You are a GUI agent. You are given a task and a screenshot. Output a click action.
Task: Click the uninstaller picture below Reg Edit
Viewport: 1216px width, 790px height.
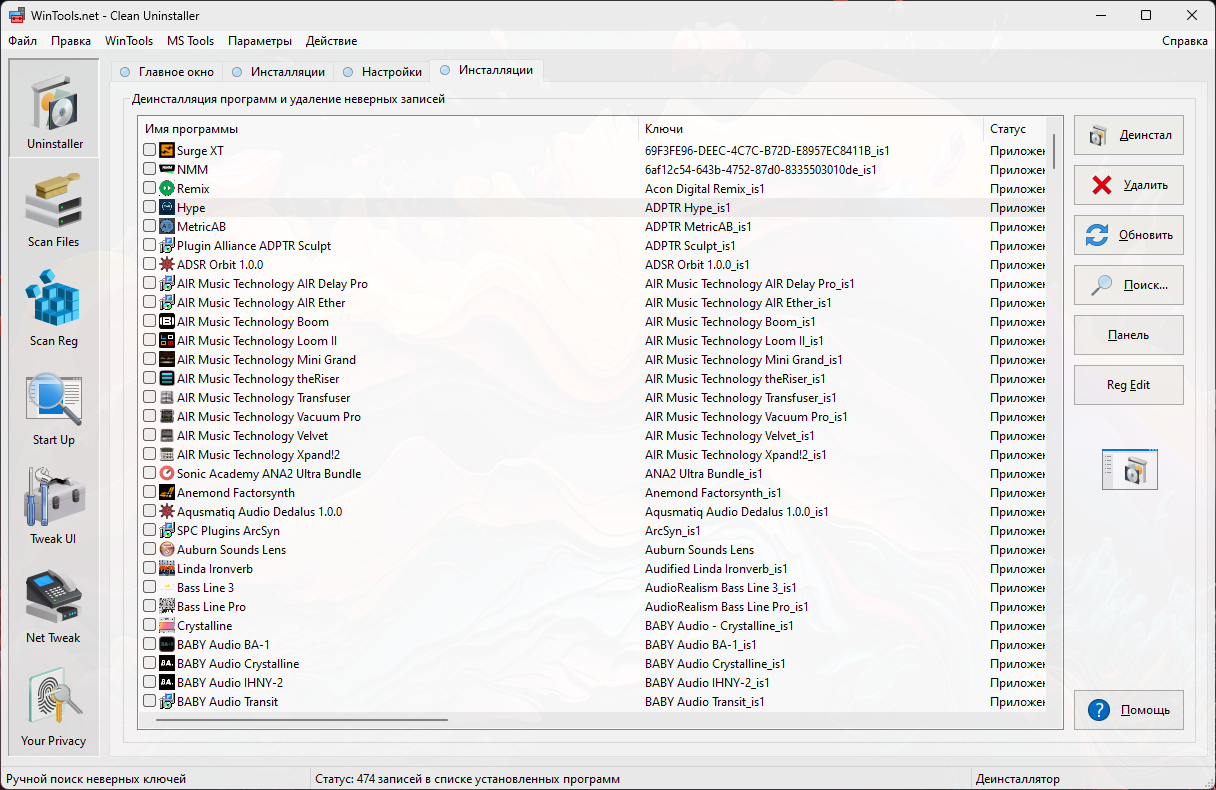coord(1129,469)
